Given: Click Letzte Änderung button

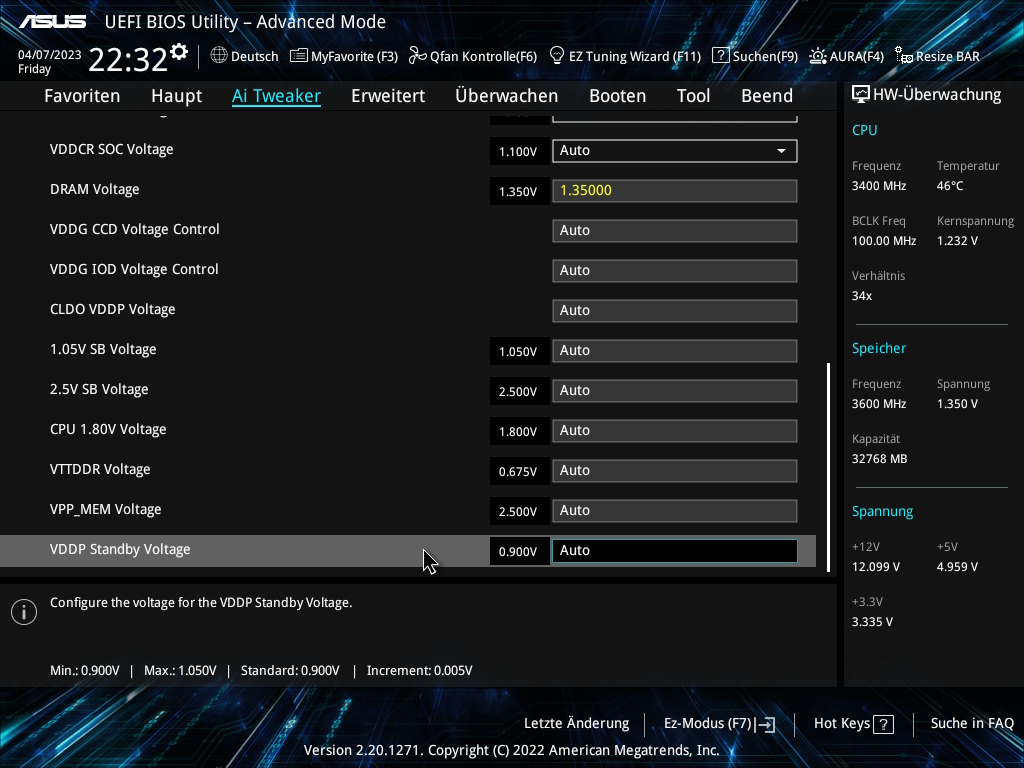Looking at the screenshot, I should pos(577,724).
